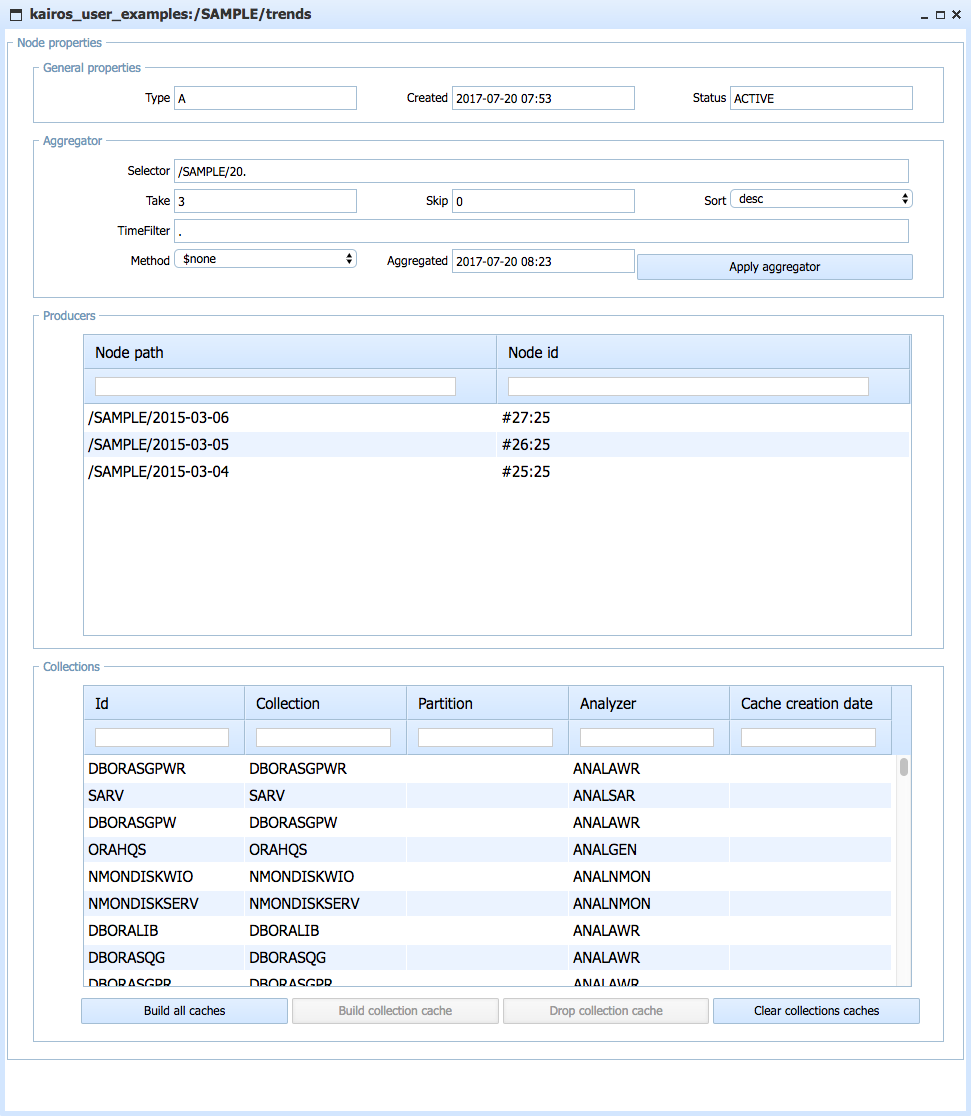Sort by Cache creation date header
This screenshot has width=971, height=1116.
pos(811,703)
